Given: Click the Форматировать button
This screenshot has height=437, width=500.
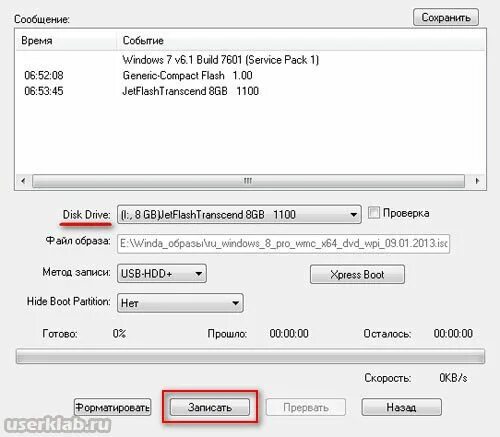Looking at the screenshot, I should pyautogui.click(x=112, y=407).
